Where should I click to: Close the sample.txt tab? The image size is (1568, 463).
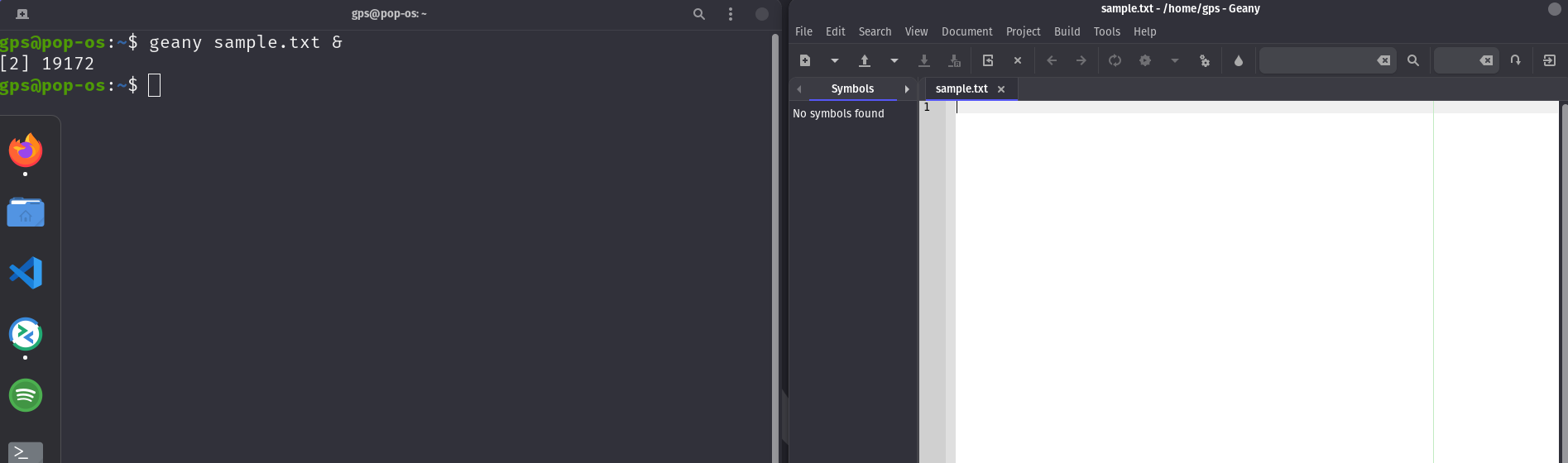(1001, 89)
